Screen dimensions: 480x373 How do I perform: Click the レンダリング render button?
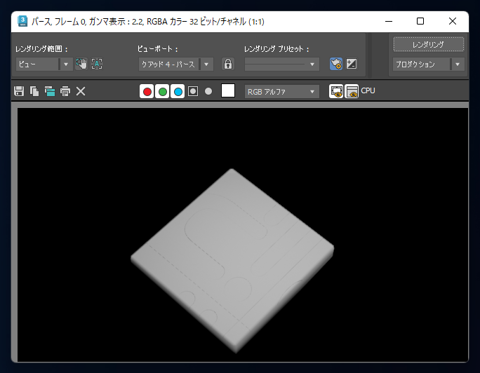pos(428,44)
